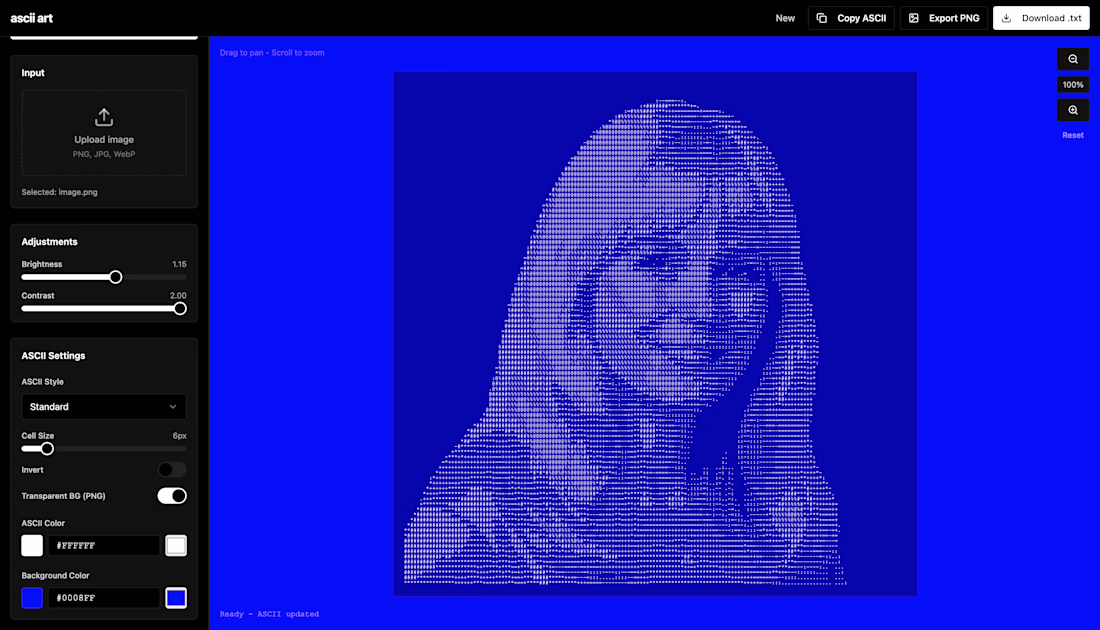The height and width of the screenshot is (630, 1100).
Task: Click the New button in header
Action: click(x=785, y=18)
